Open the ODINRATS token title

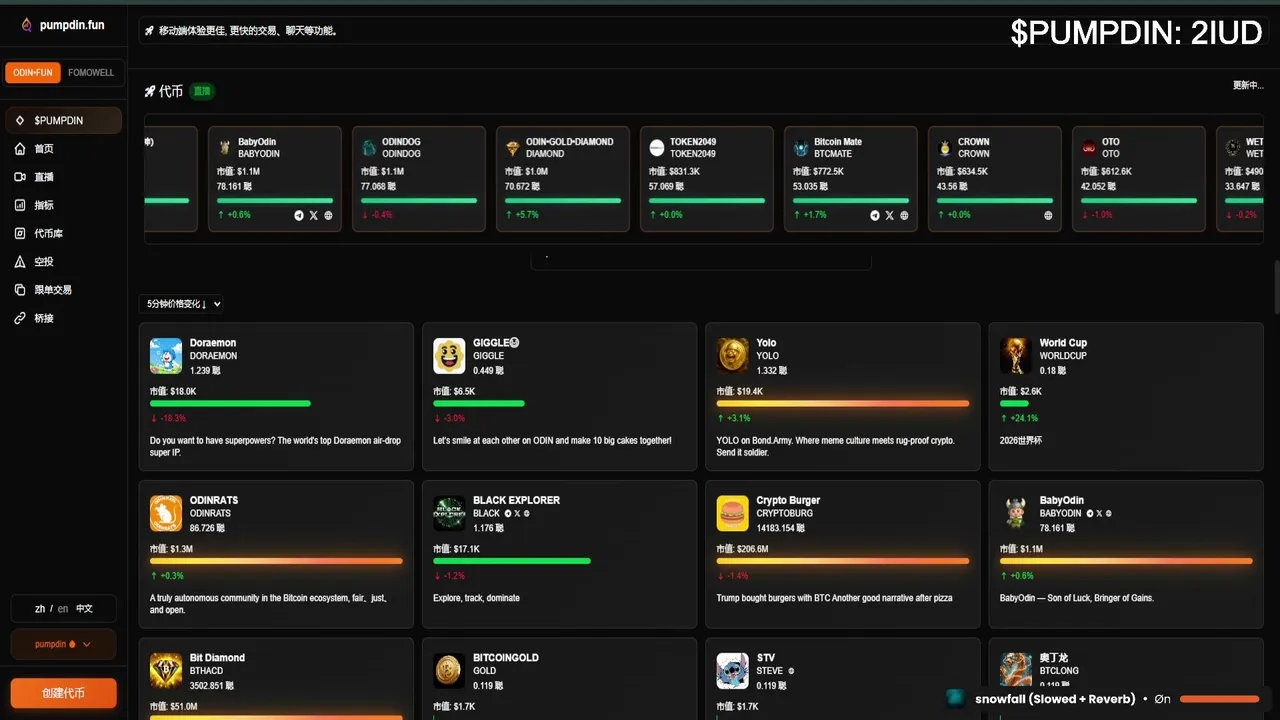tap(214, 500)
